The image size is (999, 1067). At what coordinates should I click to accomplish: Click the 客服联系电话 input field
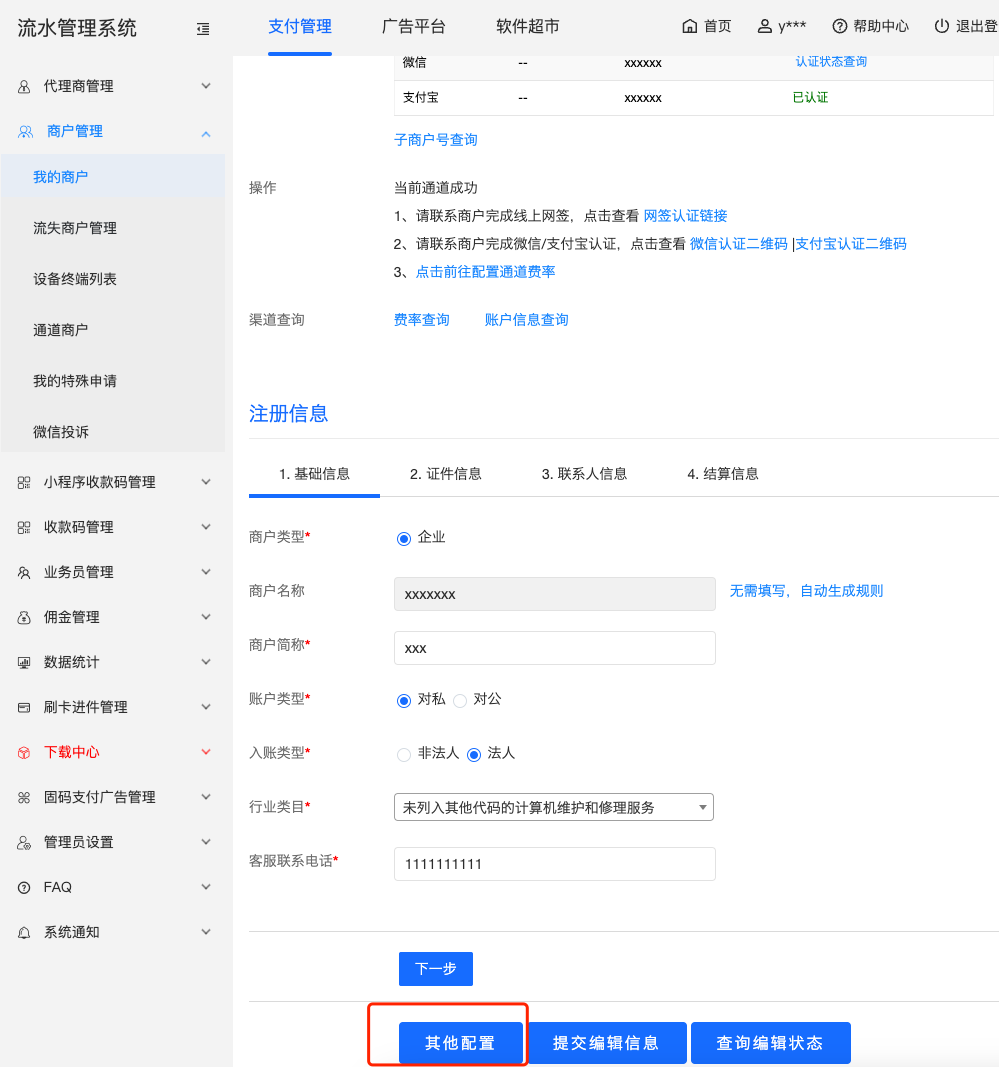coord(555,864)
